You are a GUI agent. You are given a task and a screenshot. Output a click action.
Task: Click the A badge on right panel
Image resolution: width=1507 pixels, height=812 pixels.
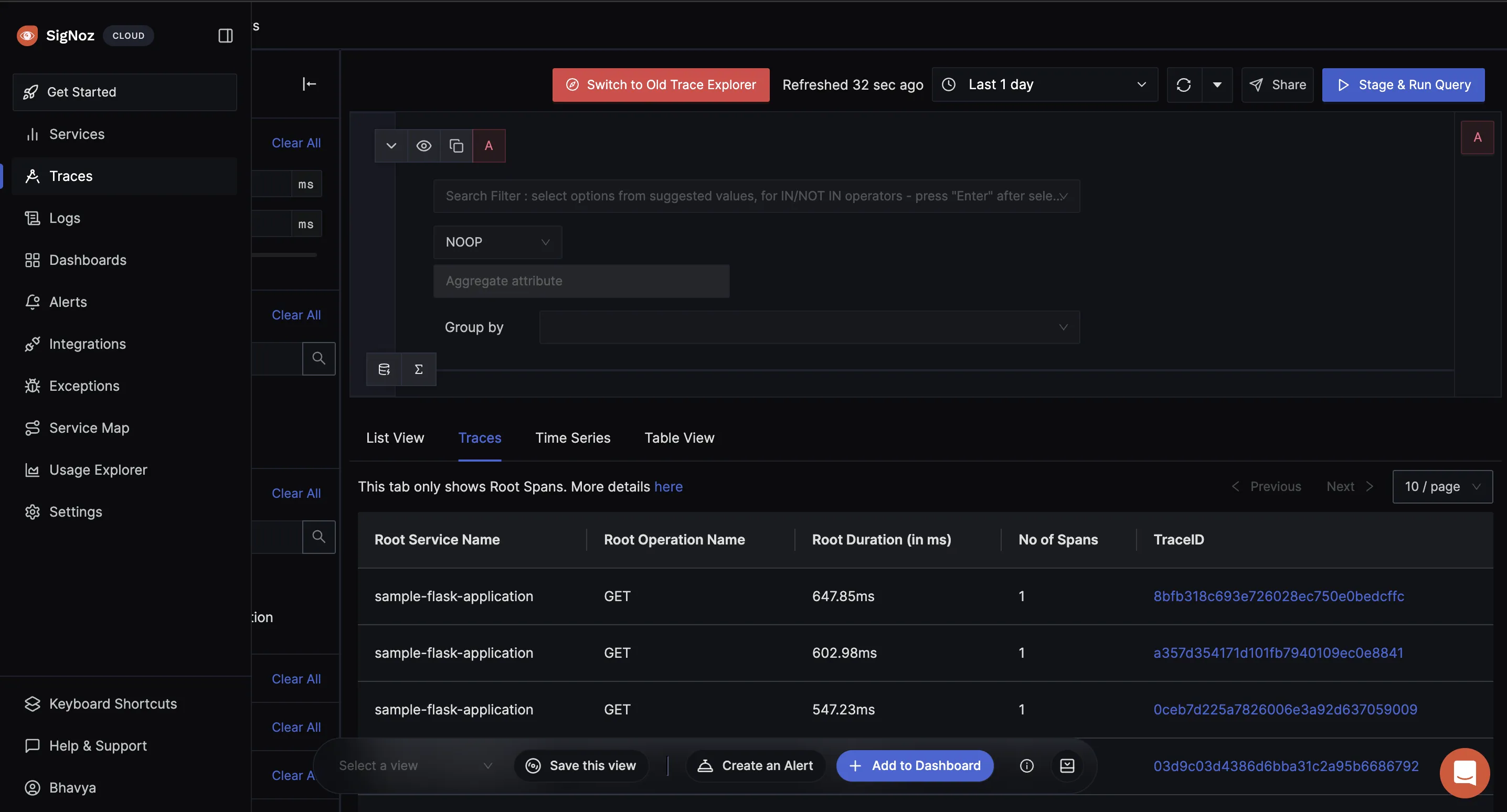tap(1477, 137)
